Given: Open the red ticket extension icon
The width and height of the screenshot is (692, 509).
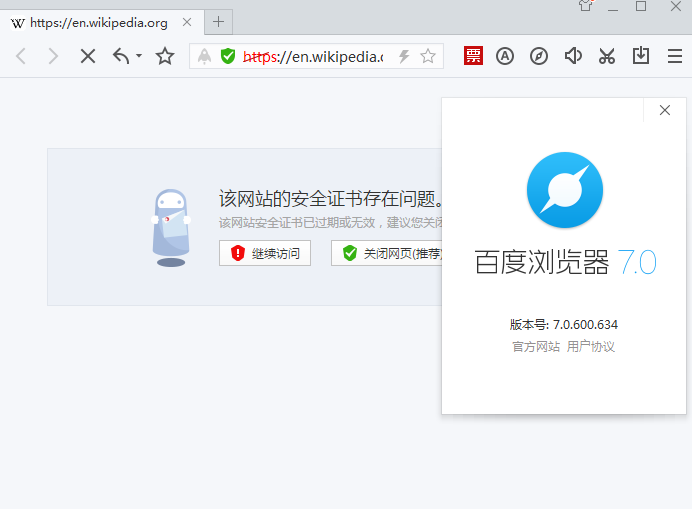Looking at the screenshot, I should [x=473, y=56].
